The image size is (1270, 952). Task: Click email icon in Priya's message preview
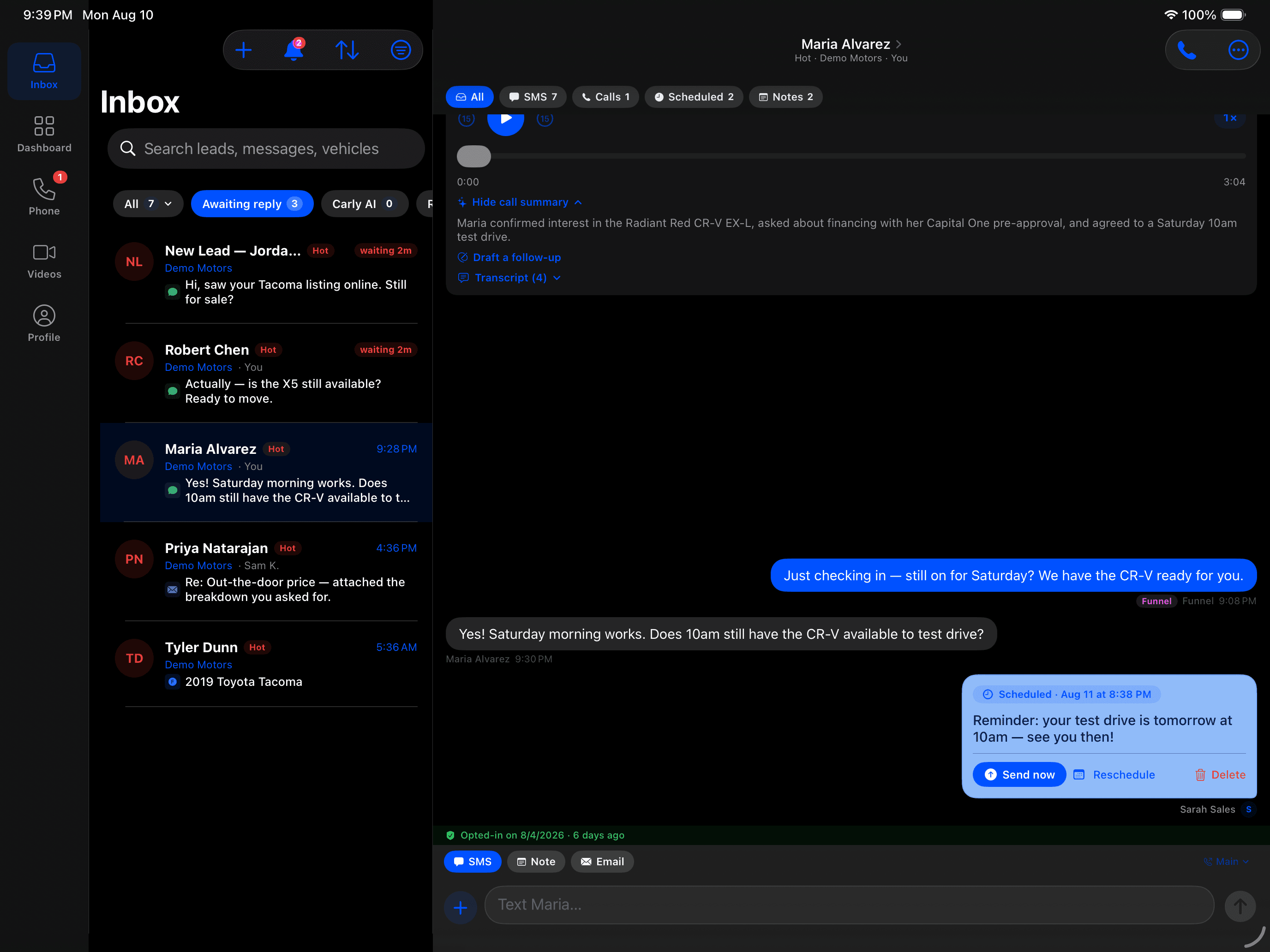click(x=172, y=589)
